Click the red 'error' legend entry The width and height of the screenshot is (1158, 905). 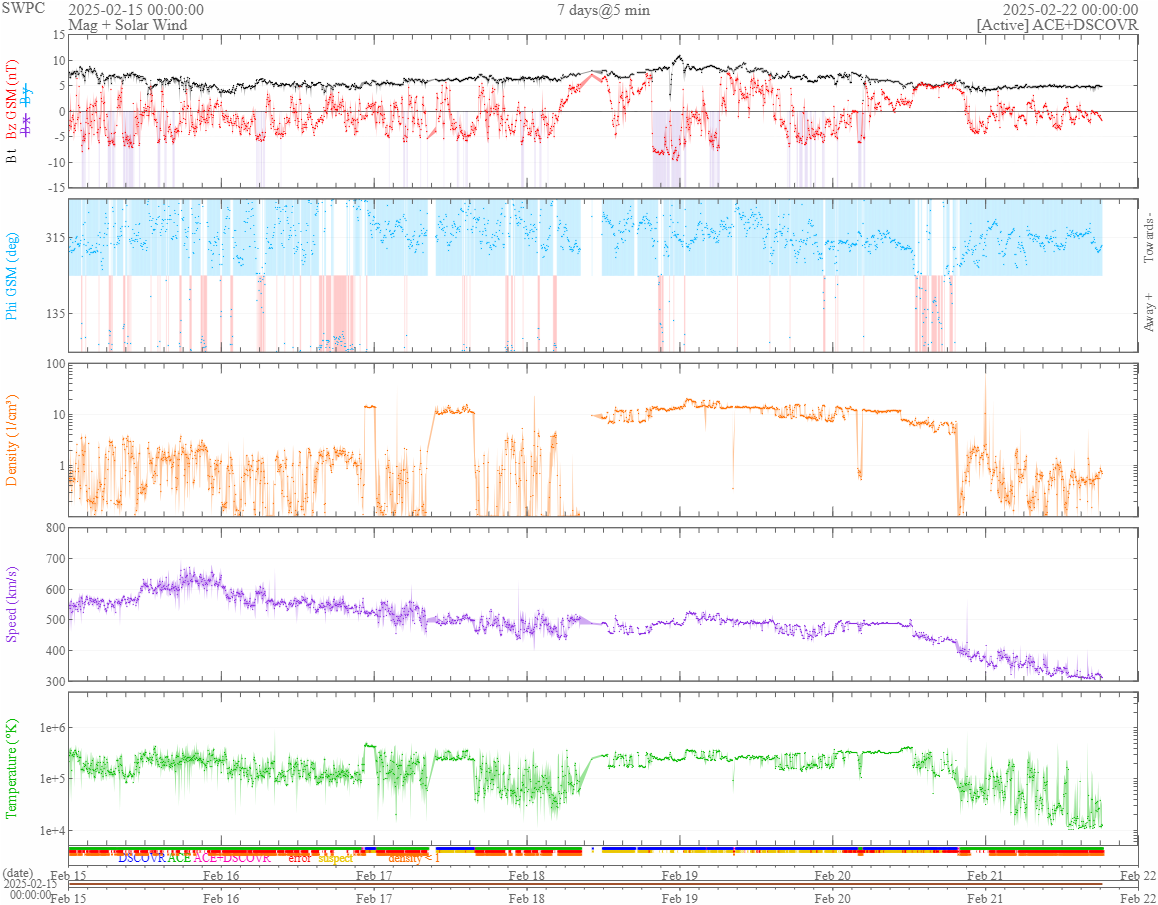[x=300, y=858]
